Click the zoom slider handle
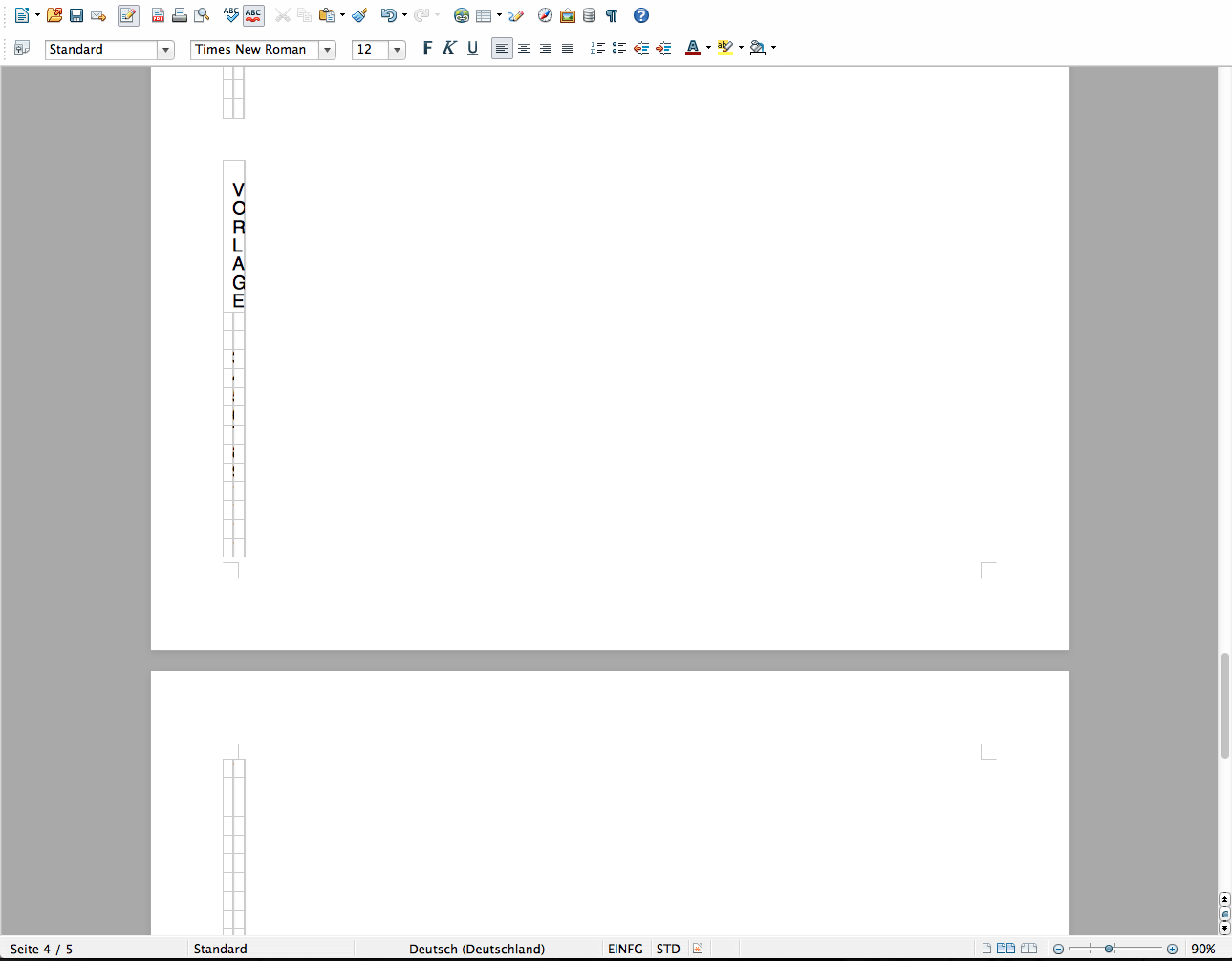 tap(1109, 949)
